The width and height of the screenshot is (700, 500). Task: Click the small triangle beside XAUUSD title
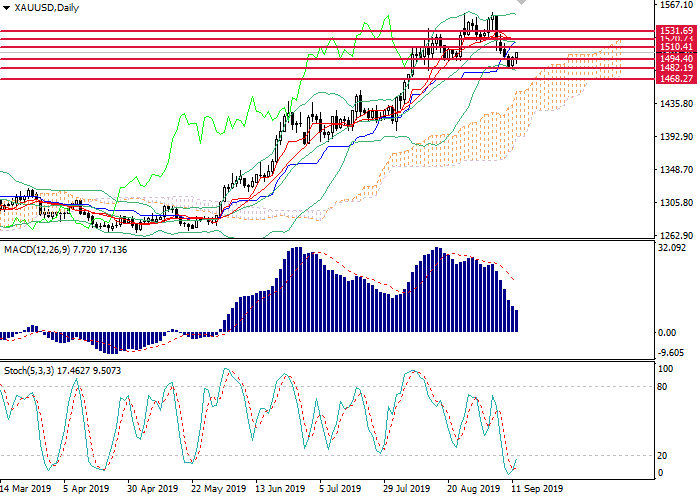click(6, 8)
